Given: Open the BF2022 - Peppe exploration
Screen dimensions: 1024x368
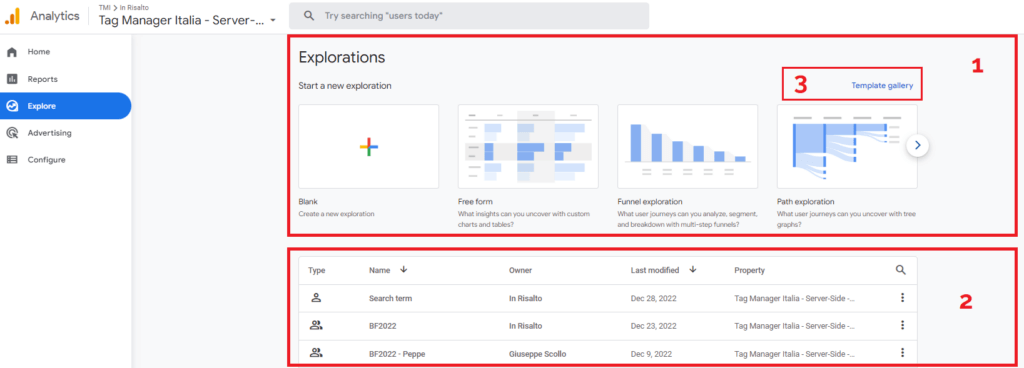Looking at the screenshot, I should pyautogui.click(x=397, y=354).
